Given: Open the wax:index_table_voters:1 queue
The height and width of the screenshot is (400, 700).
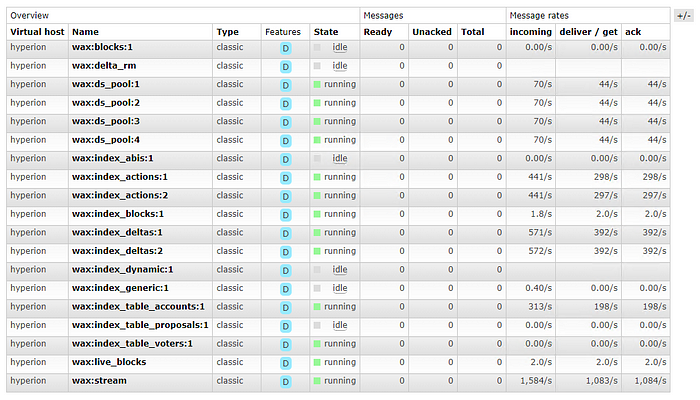Looking at the screenshot, I should pyautogui.click(x=132, y=344).
